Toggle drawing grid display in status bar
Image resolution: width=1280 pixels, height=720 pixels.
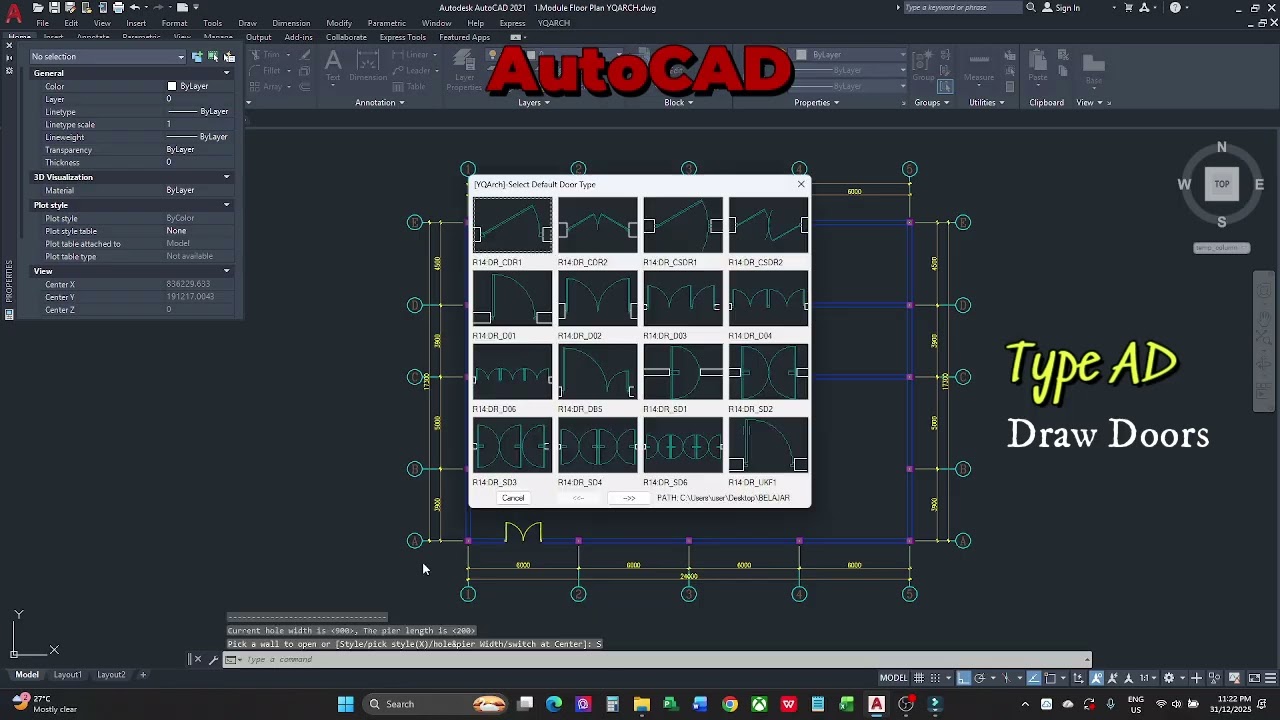920,678
